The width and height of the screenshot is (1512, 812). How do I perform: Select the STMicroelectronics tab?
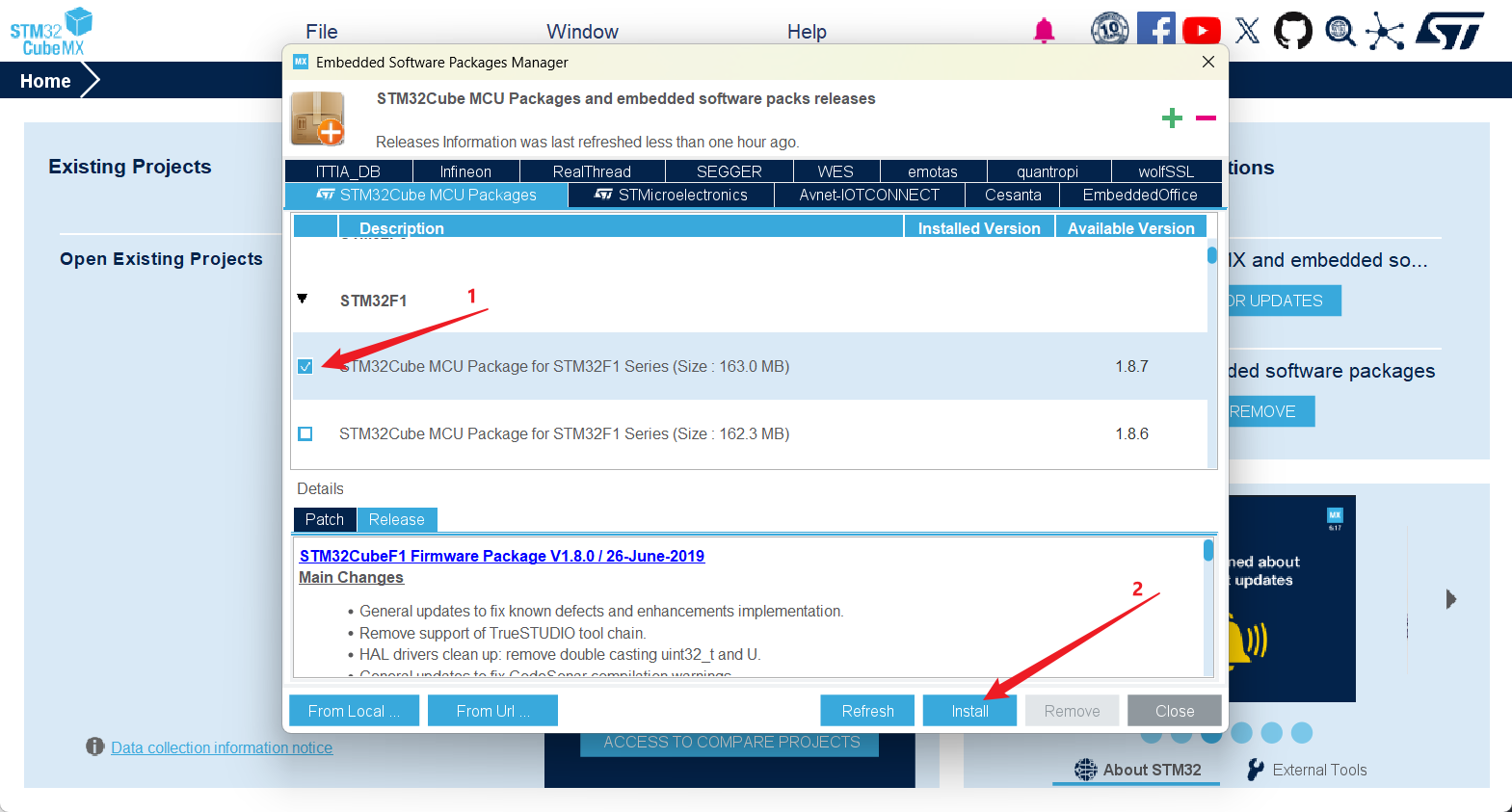[672, 195]
